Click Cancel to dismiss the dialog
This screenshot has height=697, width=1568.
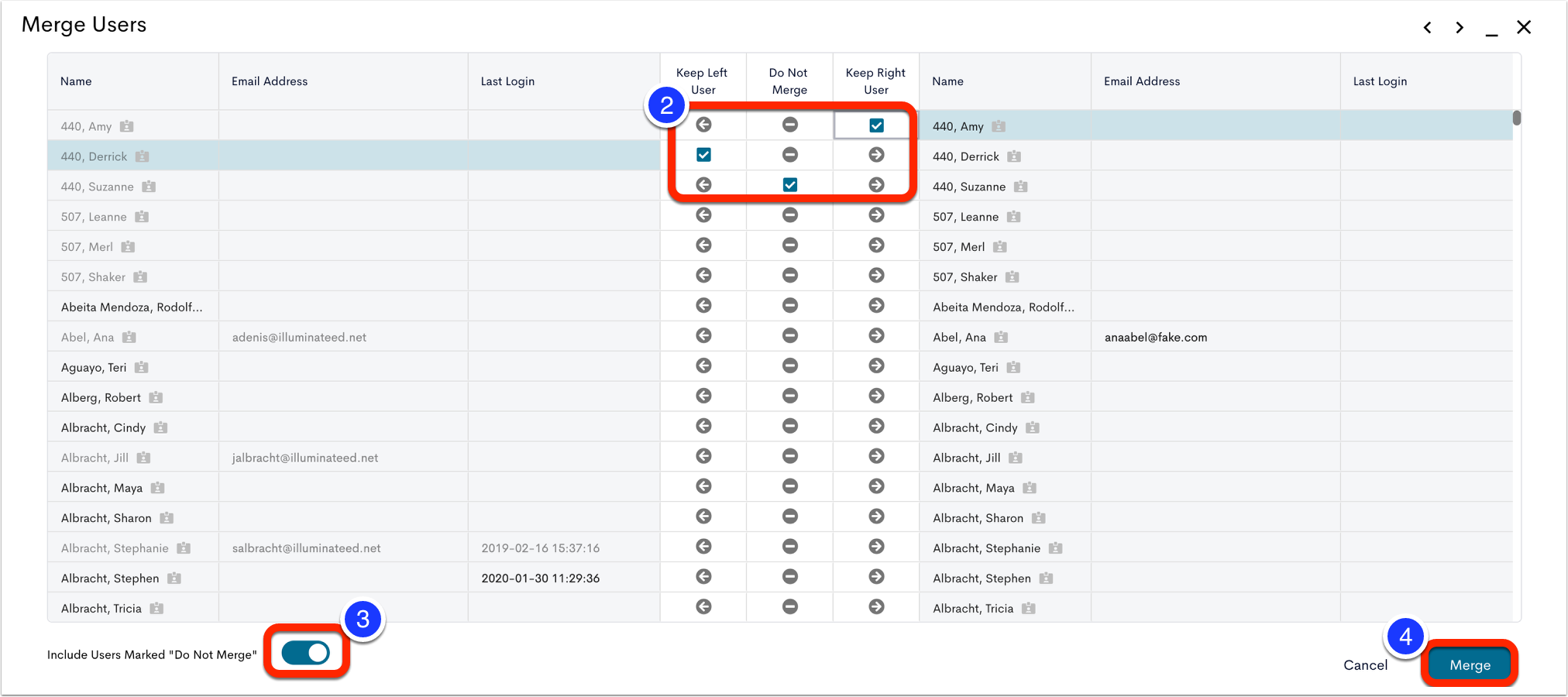1365,664
